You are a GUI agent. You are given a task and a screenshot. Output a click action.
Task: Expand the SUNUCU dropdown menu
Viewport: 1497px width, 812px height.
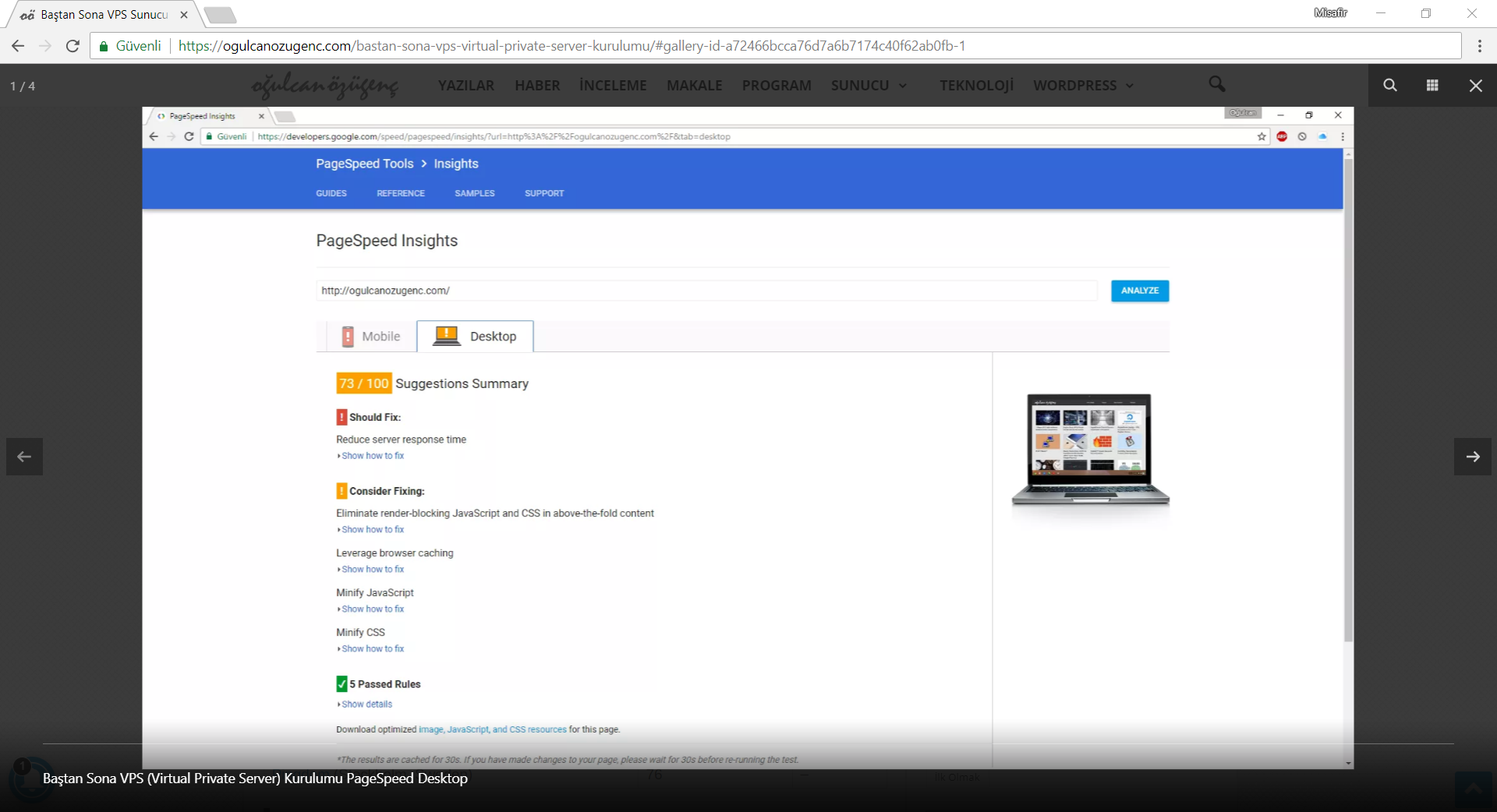(869, 86)
